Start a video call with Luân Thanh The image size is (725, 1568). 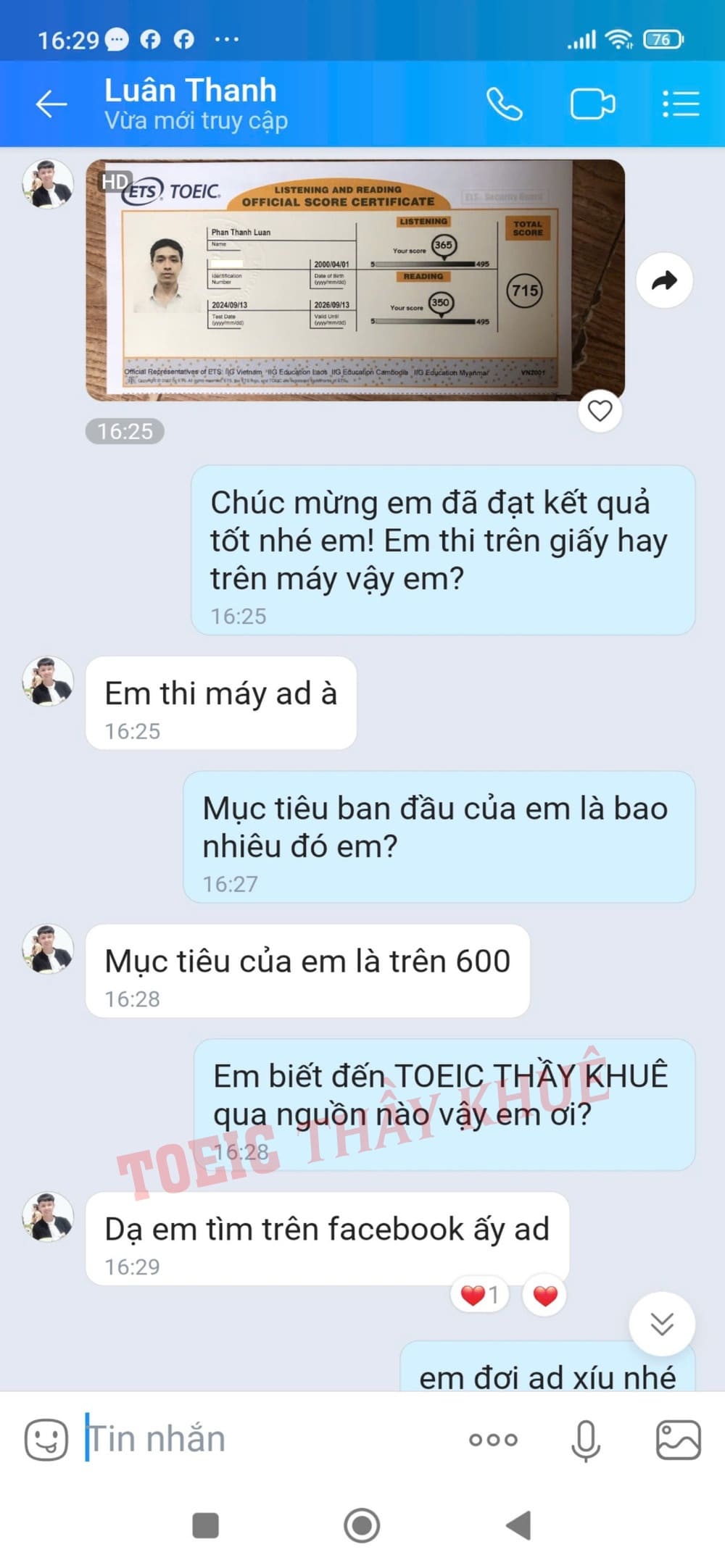592,104
